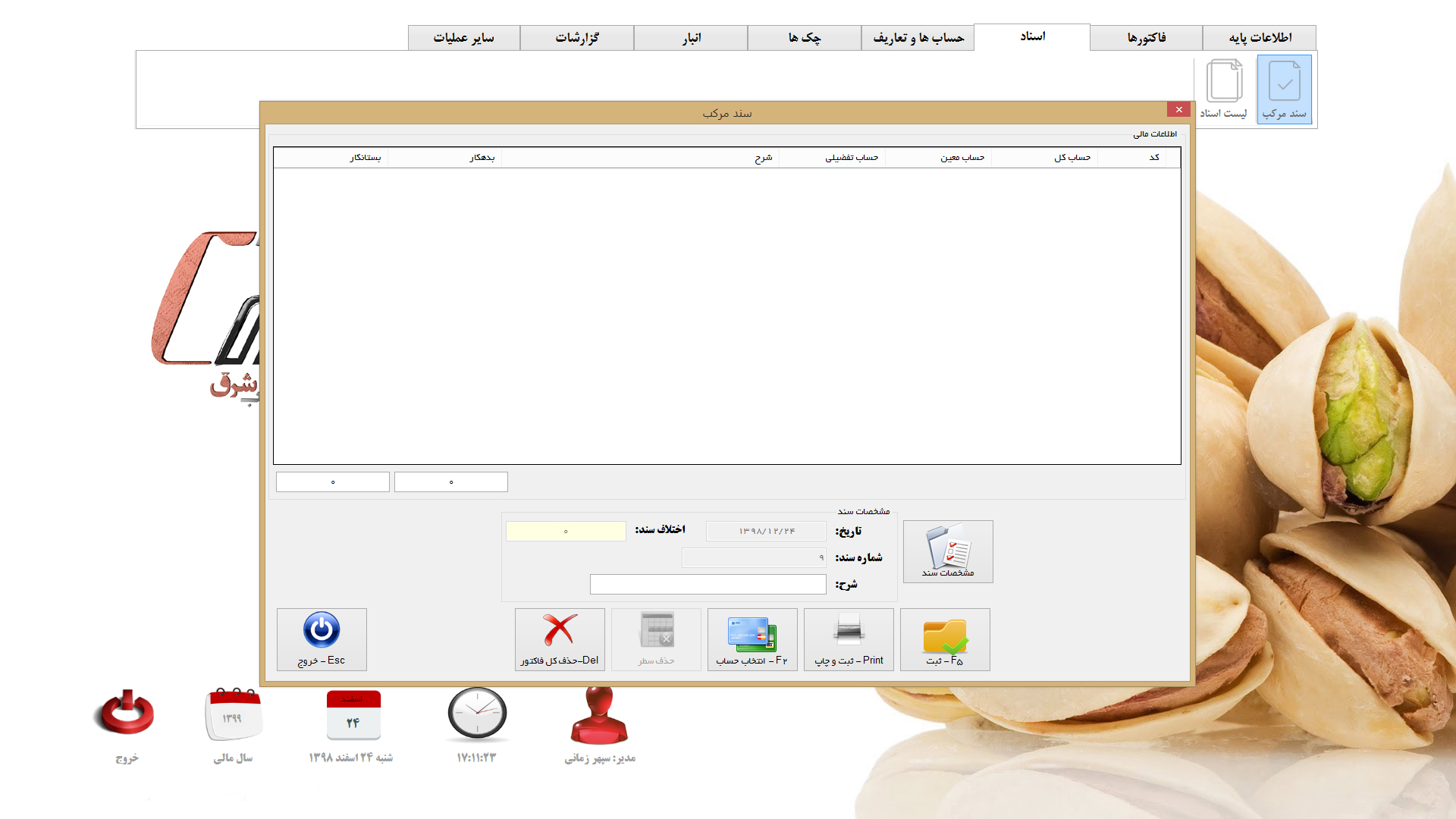Image resolution: width=1456 pixels, height=819 pixels.
Task: Click the حساب تفضیلی column header
Action: (x=832, y=158)
